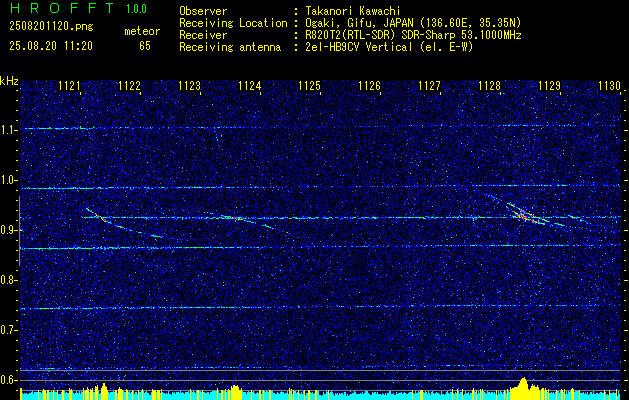Click the 1123 time axis label

tap(189, 85)
